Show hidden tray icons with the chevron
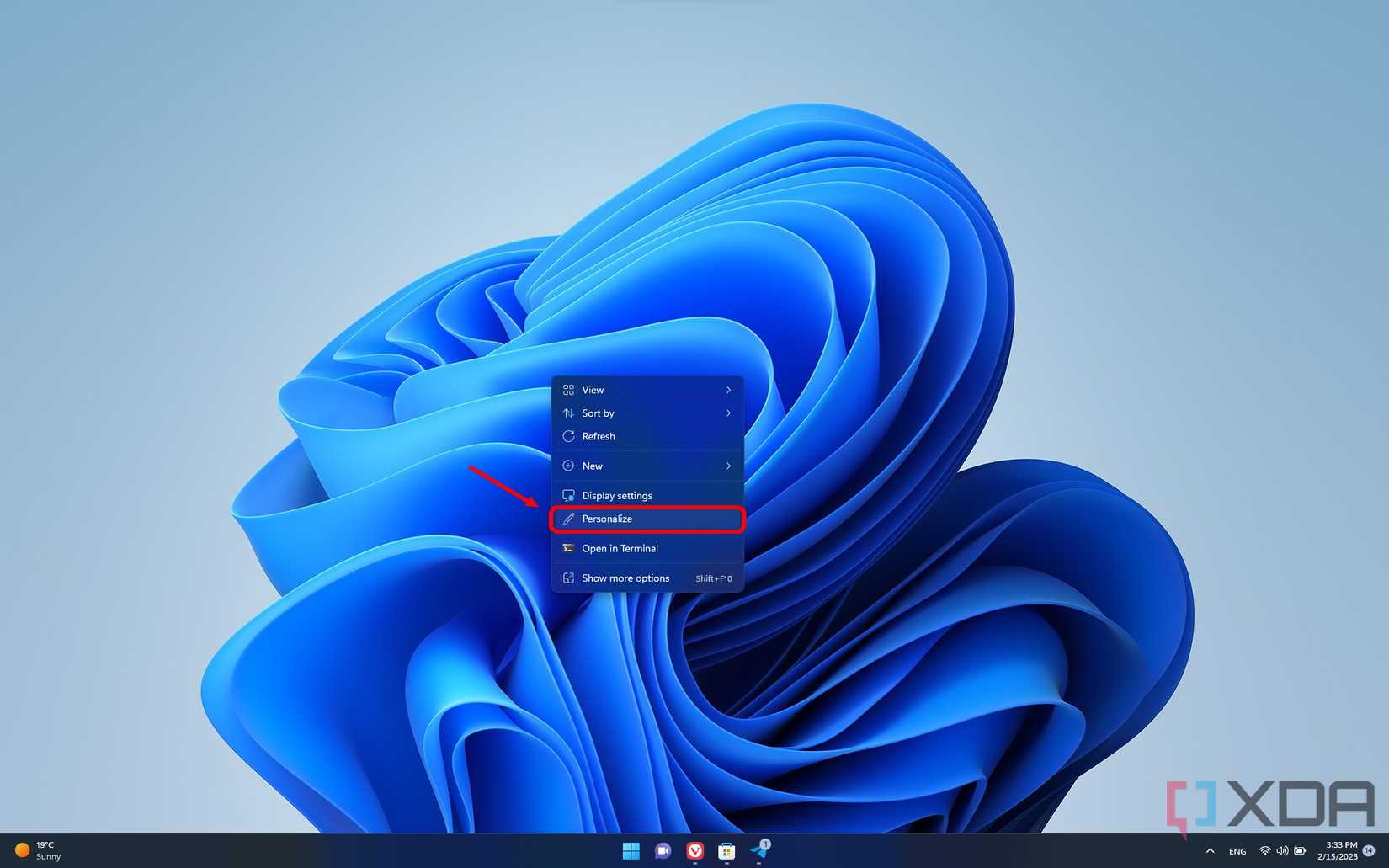This screenshot has width=1389, height=868. [1211, 851]
